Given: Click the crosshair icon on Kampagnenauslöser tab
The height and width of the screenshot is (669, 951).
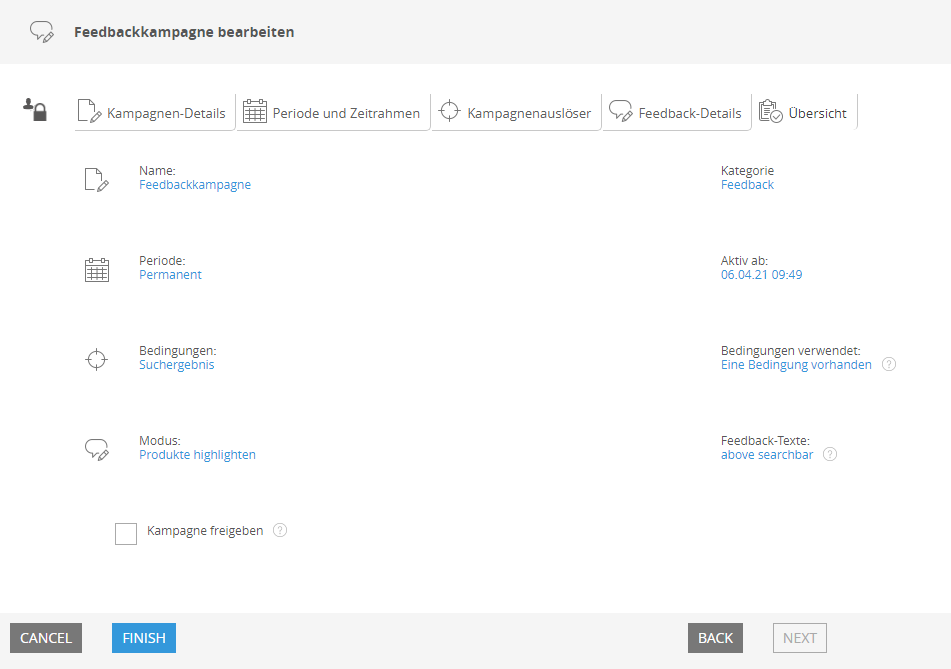Looking at the screenshot, I should coord(449,111).
